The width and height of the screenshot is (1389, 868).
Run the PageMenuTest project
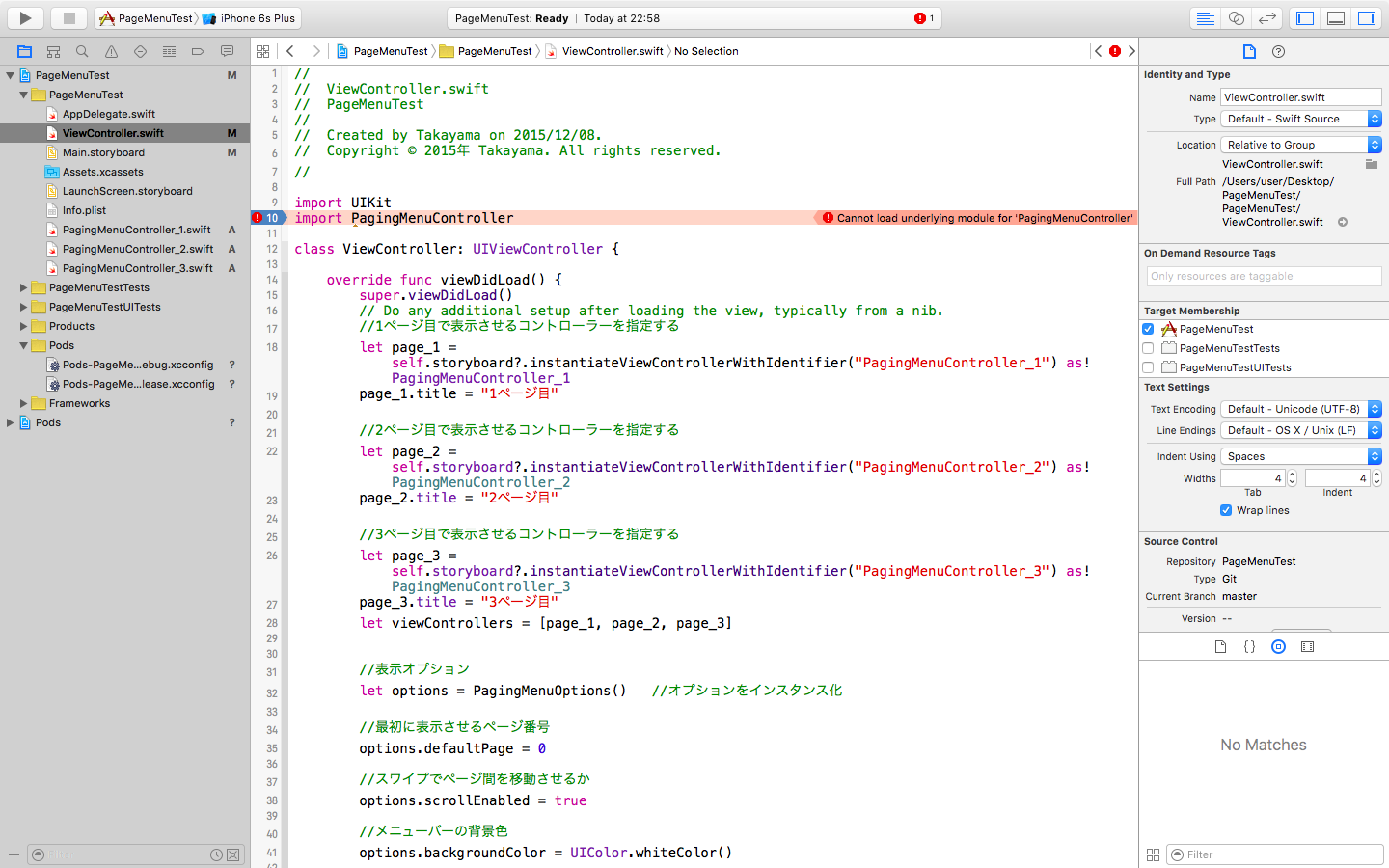(24, 16)
